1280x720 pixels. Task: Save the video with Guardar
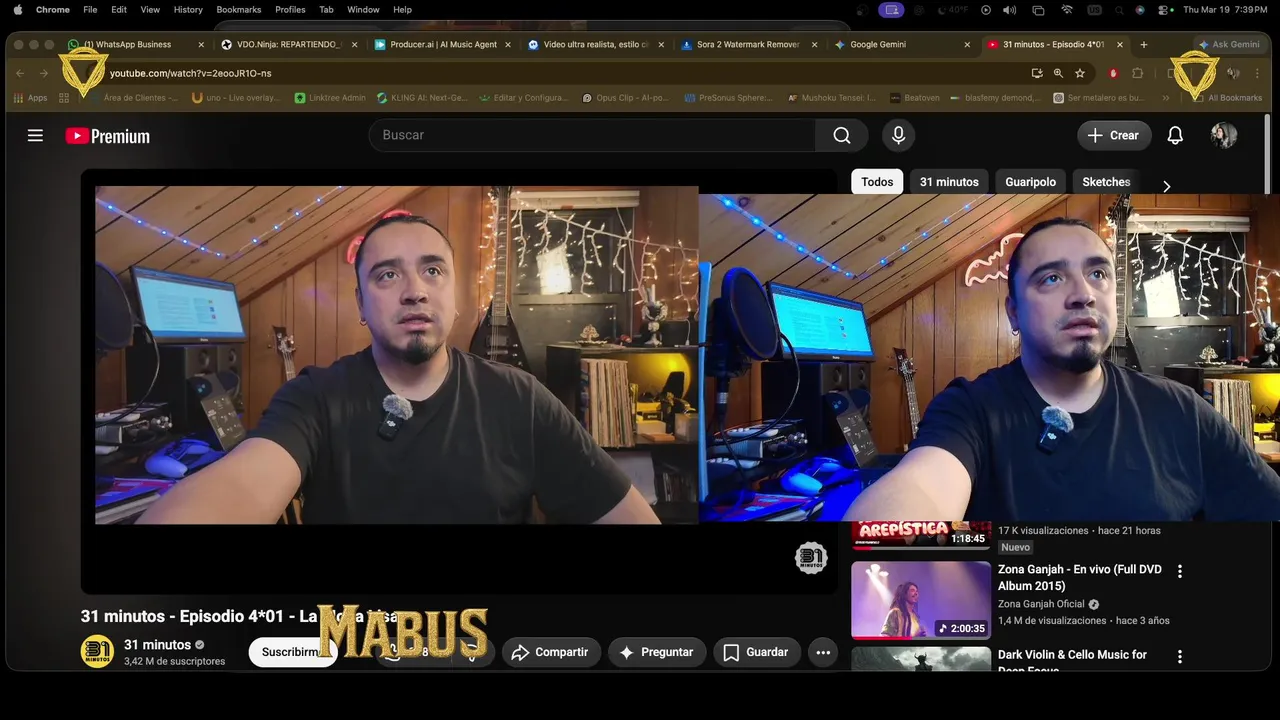tap(757, 652)
